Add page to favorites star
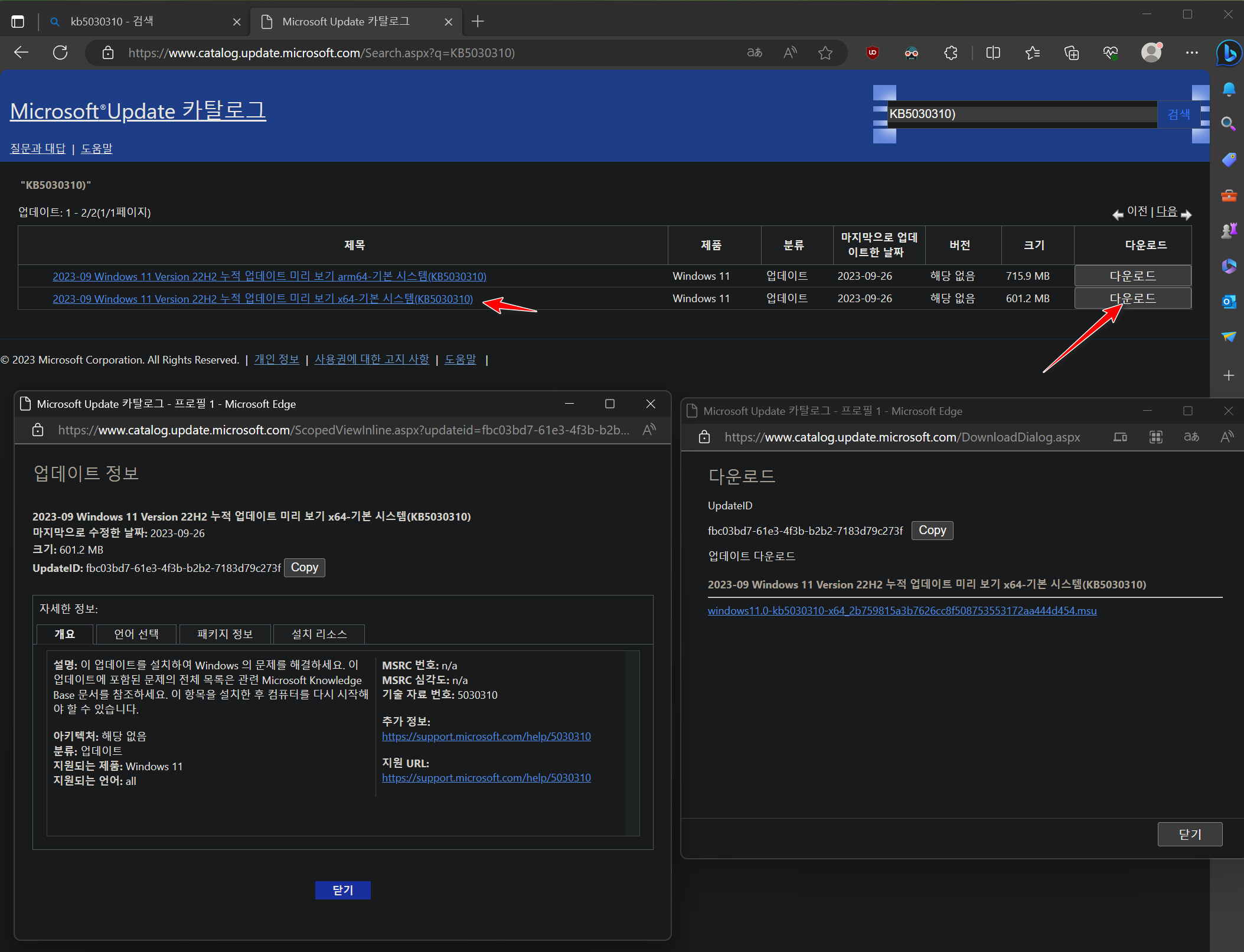 point(825,53)
